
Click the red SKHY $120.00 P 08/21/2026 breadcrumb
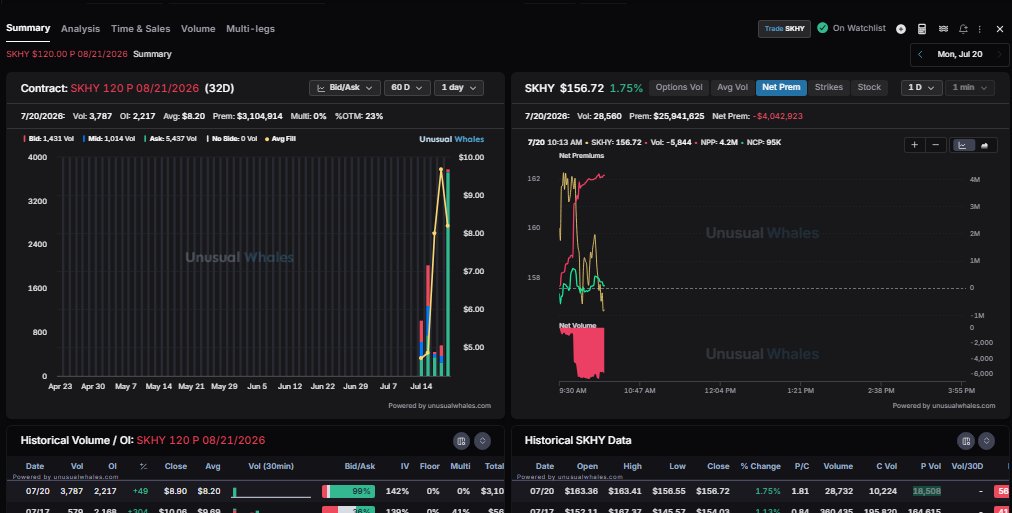coord(67,54)
